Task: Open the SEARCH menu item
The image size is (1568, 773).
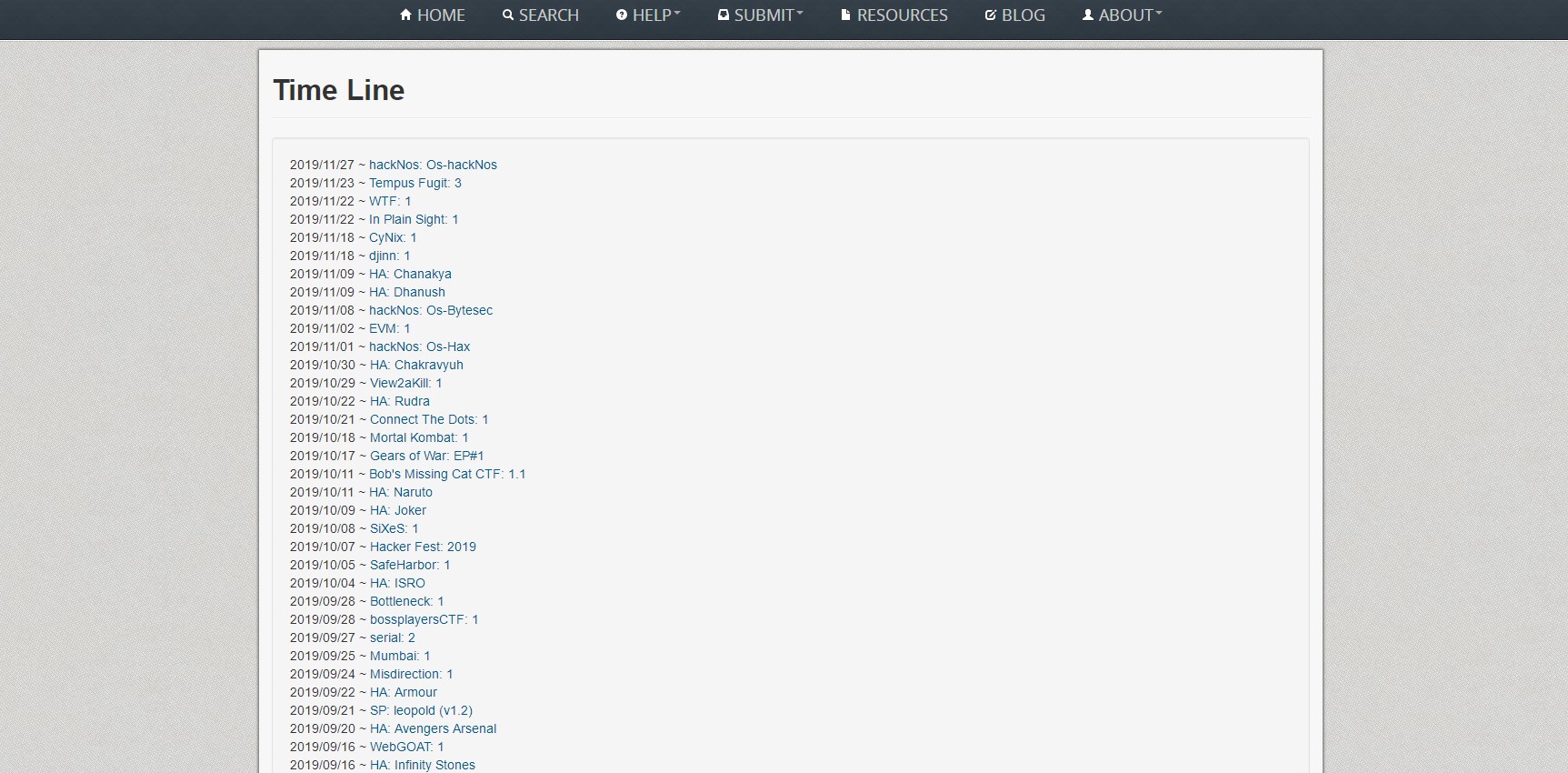Action: point(541,15)
